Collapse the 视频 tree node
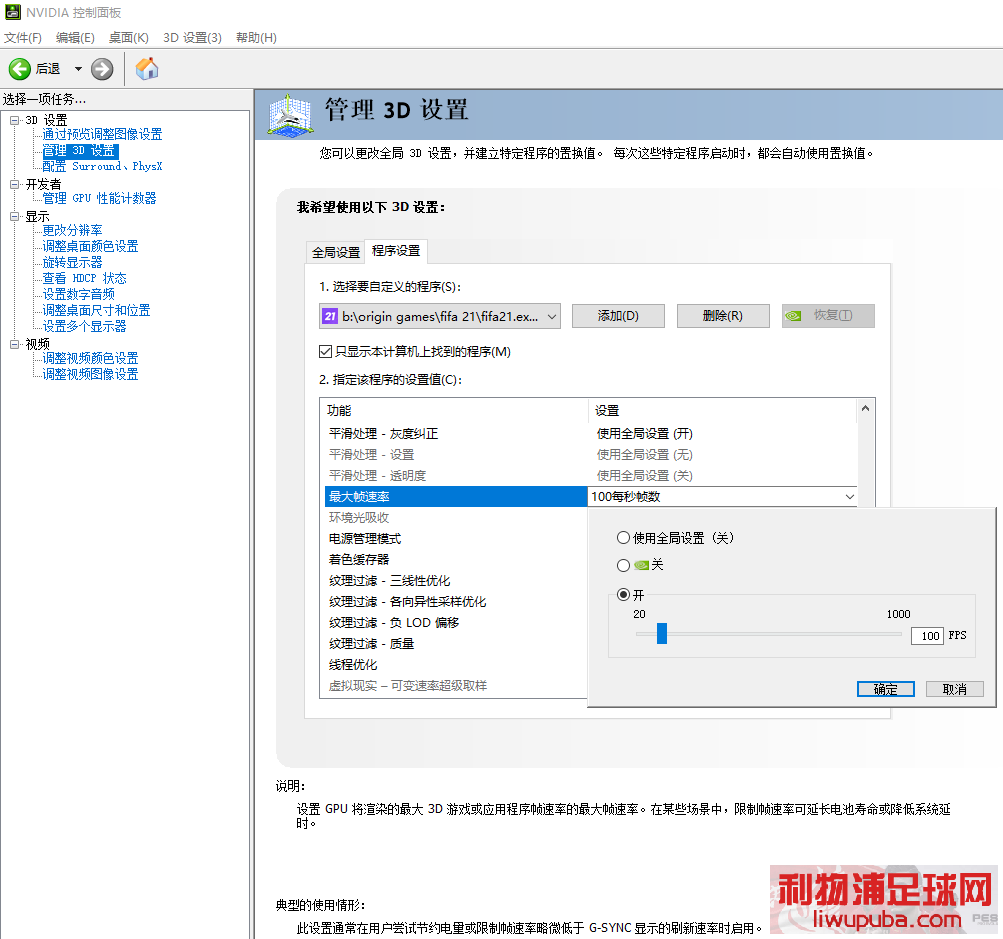 [15, 344]
